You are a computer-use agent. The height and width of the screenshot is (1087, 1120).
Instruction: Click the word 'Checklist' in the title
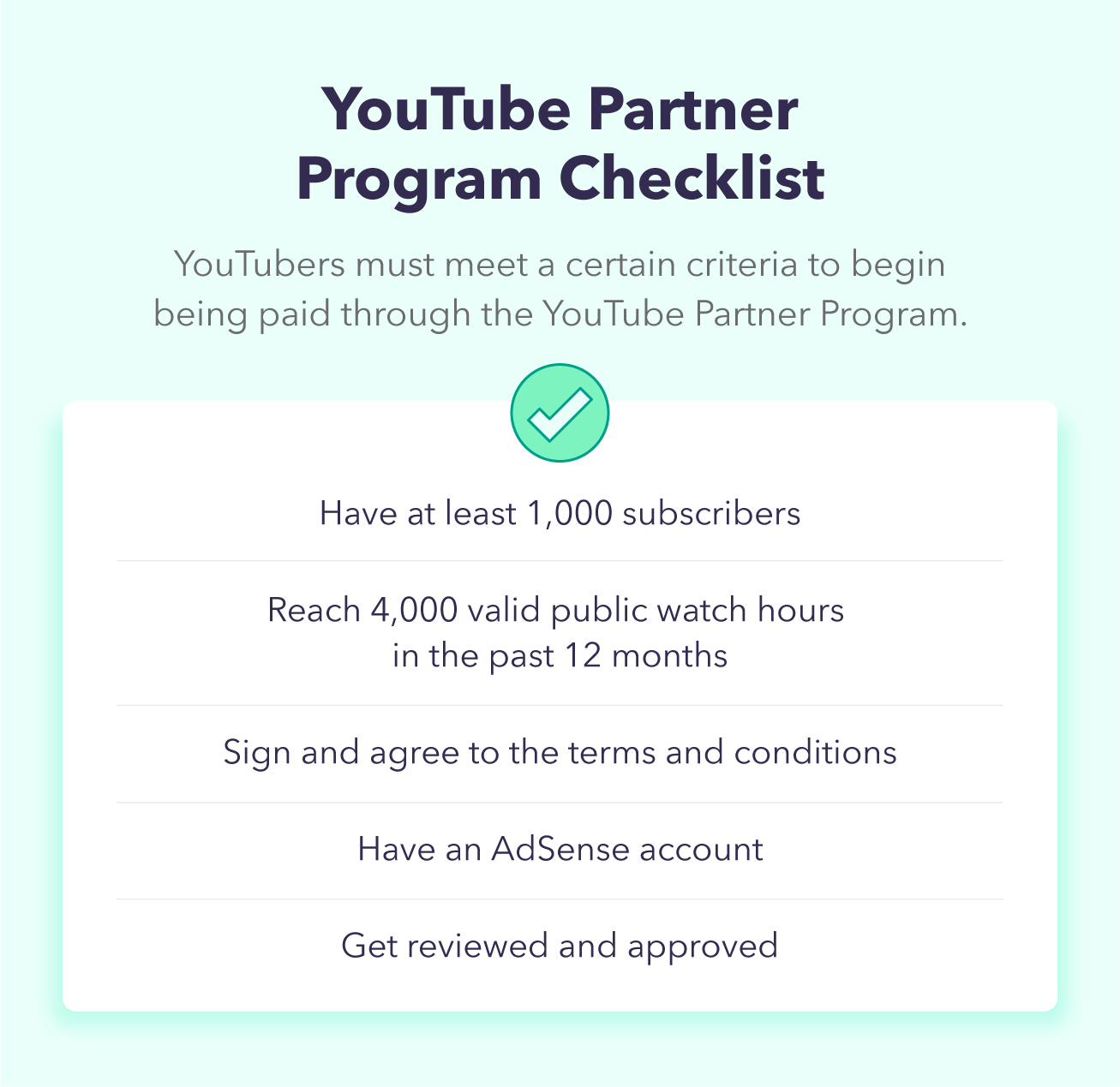(x=692, y=178)
